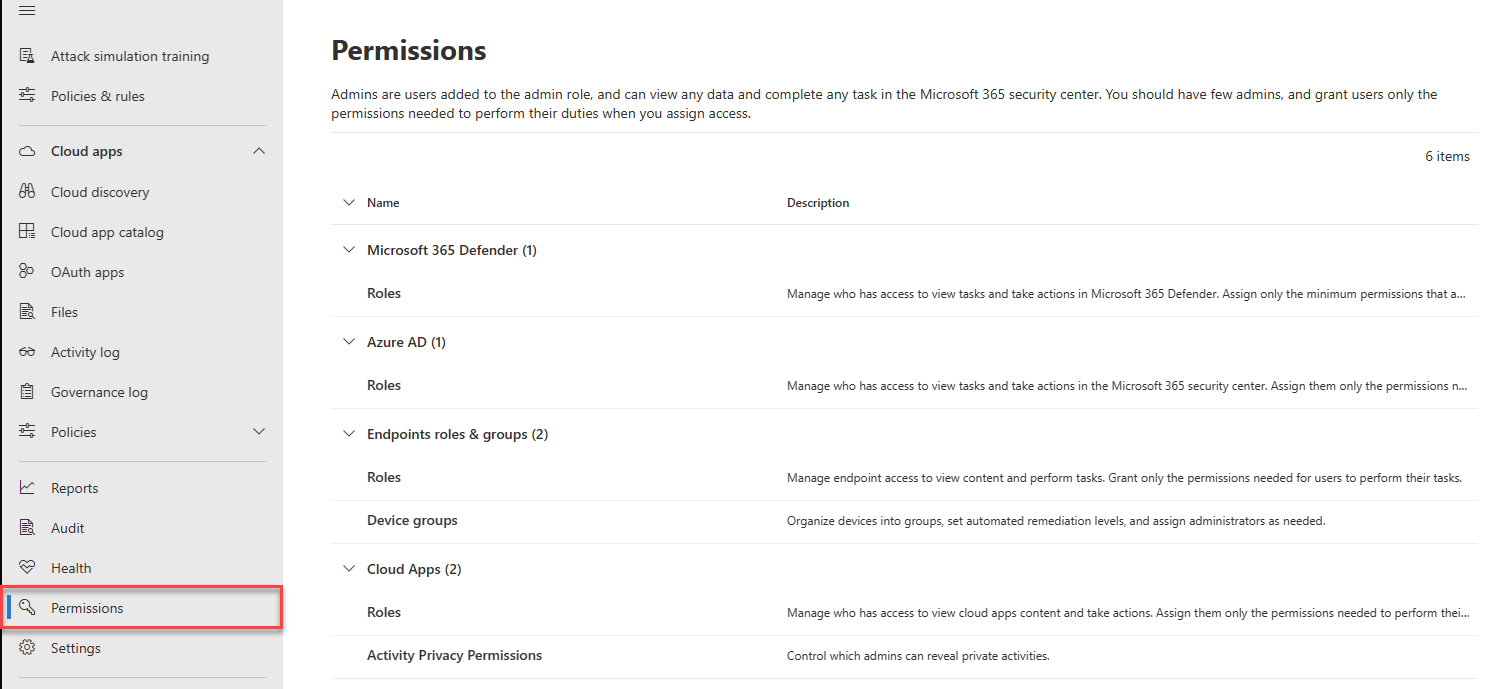Viewport: 1501px width, 689px height.
Task: Click the Cloud discovery binoculars icon
Action: [27, 192]
